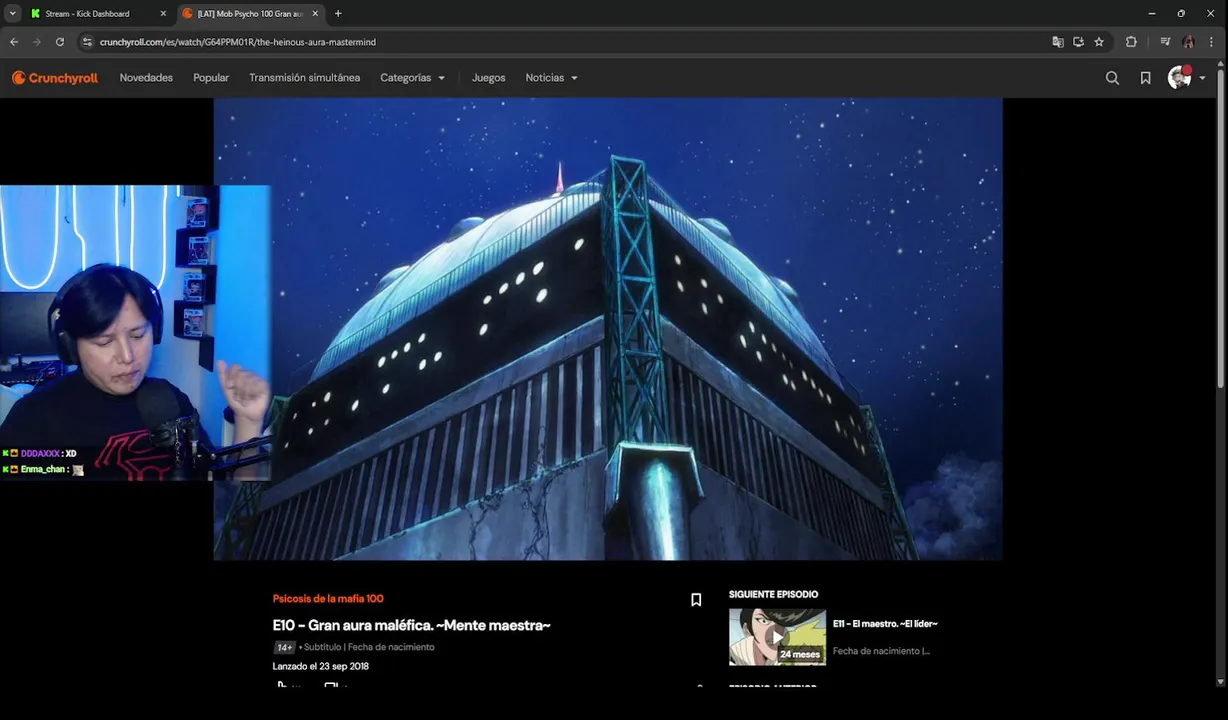The image size is (1228, 720).
Task: Click 'E10 – Gran aura maléfica' title
Action: click(x=411, y=625)
